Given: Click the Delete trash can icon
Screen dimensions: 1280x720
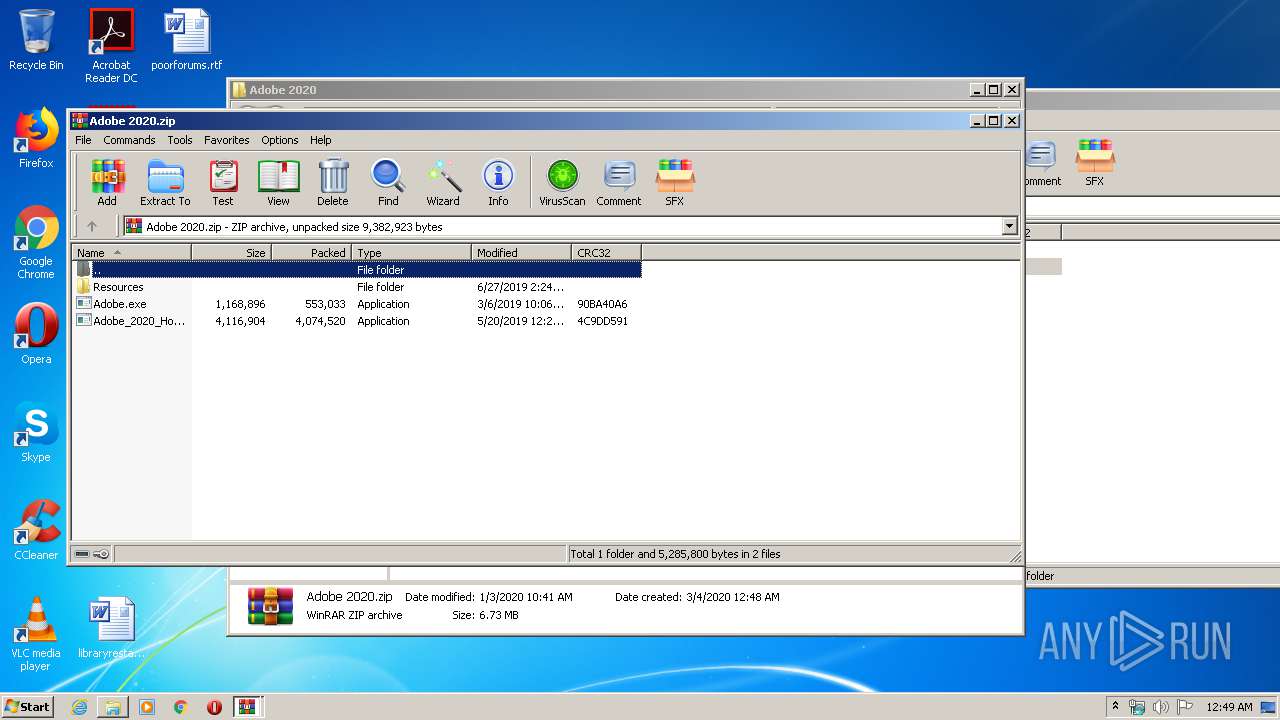Looking at the screenshot, I should coord(333,182).
